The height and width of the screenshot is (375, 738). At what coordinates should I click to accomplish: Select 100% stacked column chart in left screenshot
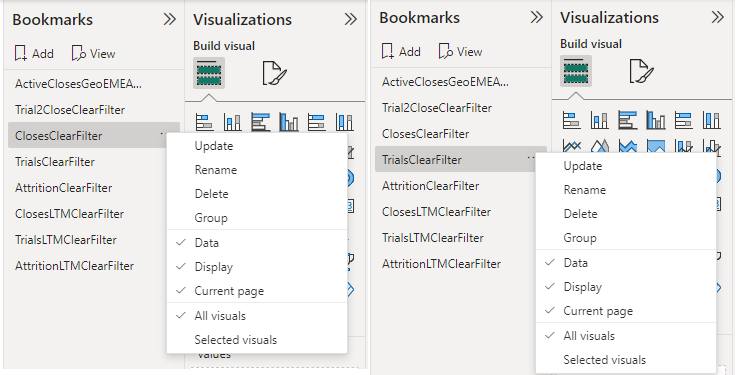click(345, 122)
